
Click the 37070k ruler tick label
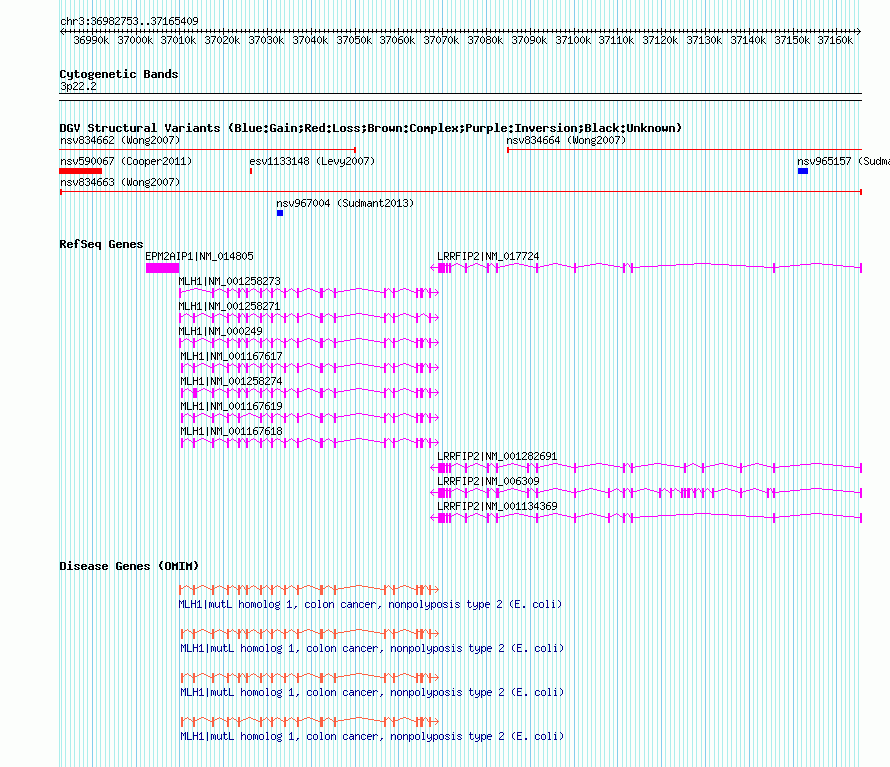(x=441, y=40)
